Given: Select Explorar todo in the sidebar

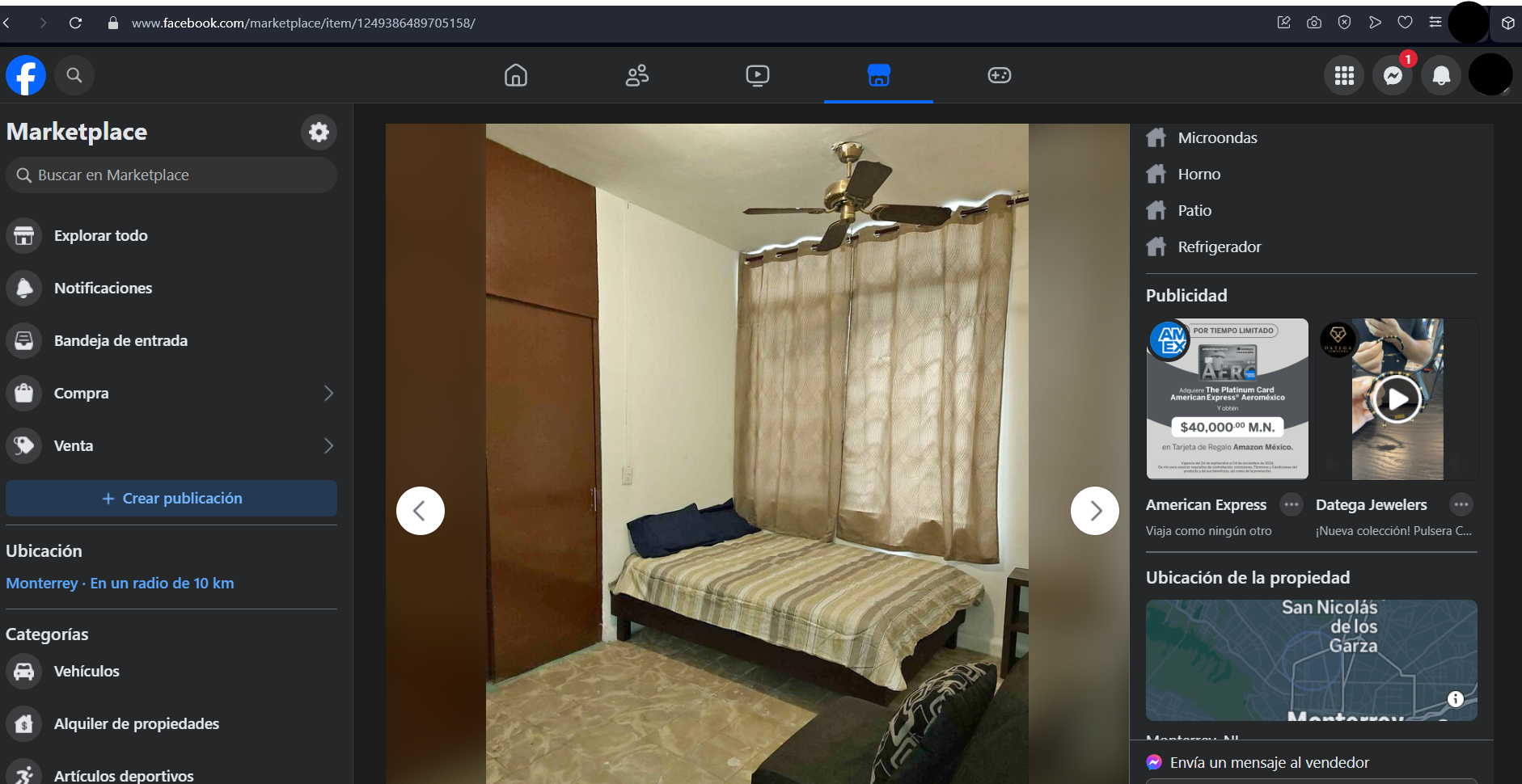Looking at the screenshot, I should 100,235.
